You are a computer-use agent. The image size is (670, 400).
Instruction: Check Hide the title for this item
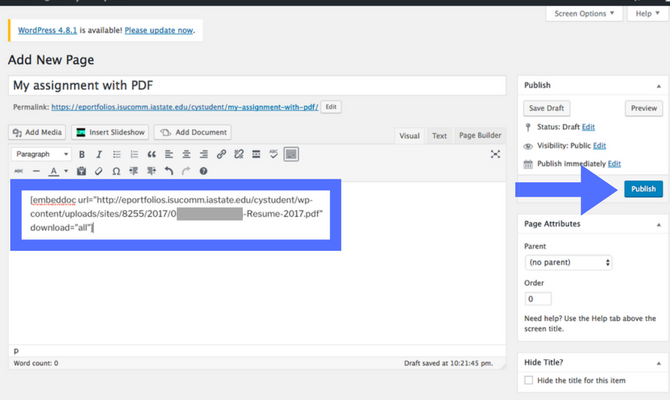529,380
